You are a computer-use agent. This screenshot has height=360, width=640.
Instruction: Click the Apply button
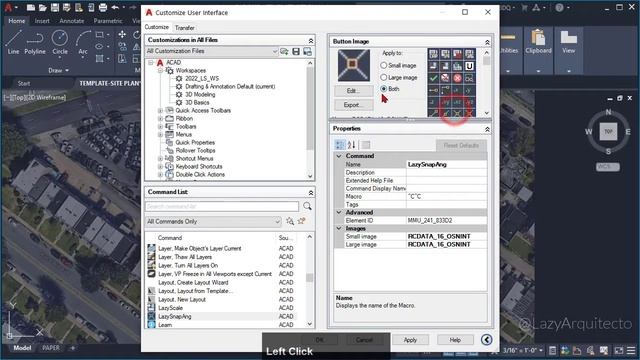click(x=410, y=340)
